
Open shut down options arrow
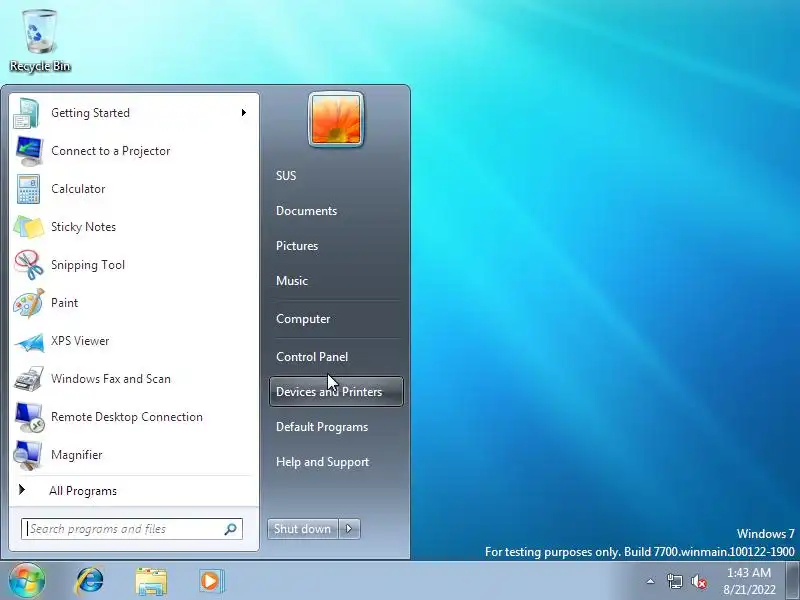[x=349, y=529]
